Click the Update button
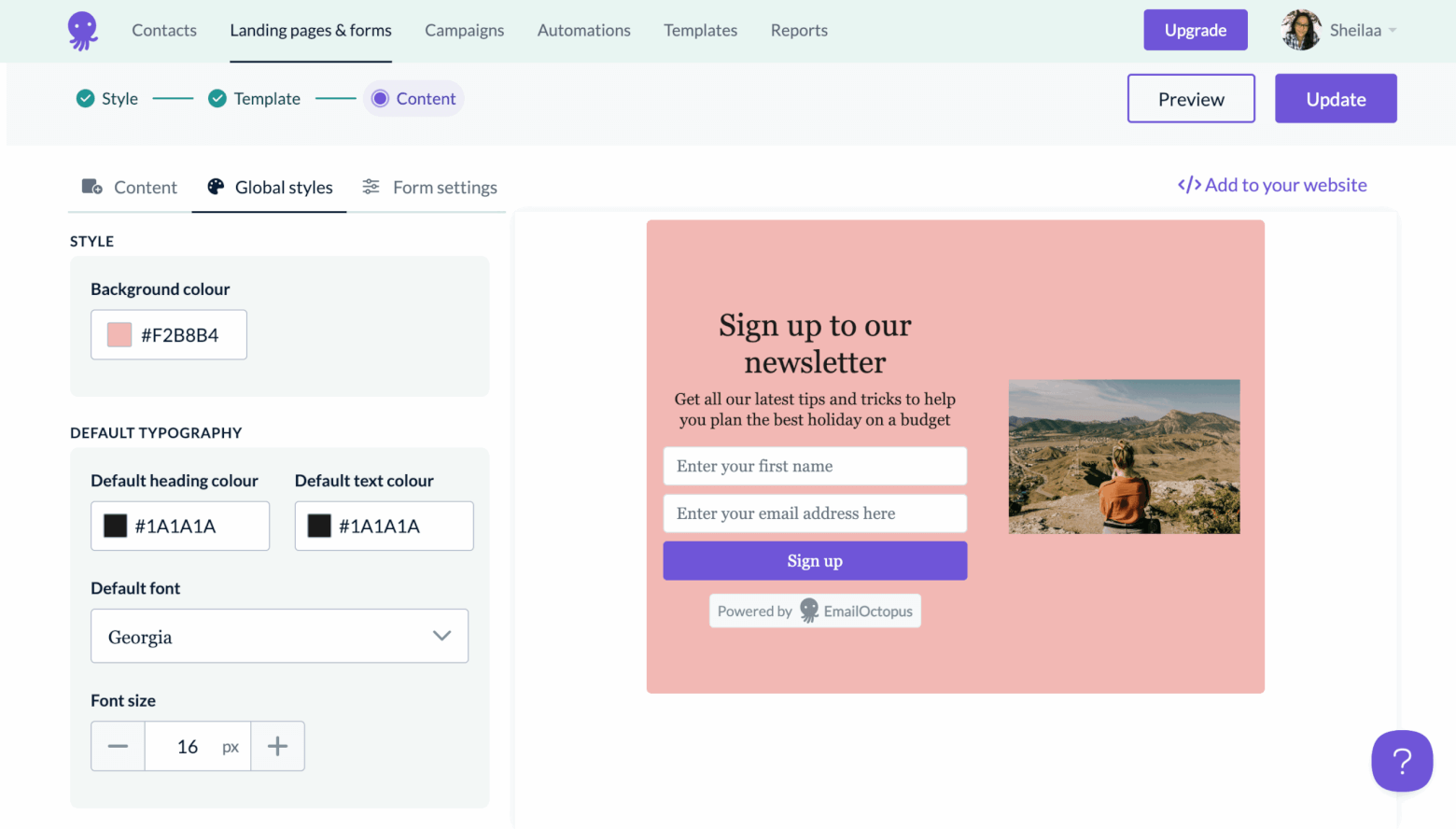 [1336, 98]
